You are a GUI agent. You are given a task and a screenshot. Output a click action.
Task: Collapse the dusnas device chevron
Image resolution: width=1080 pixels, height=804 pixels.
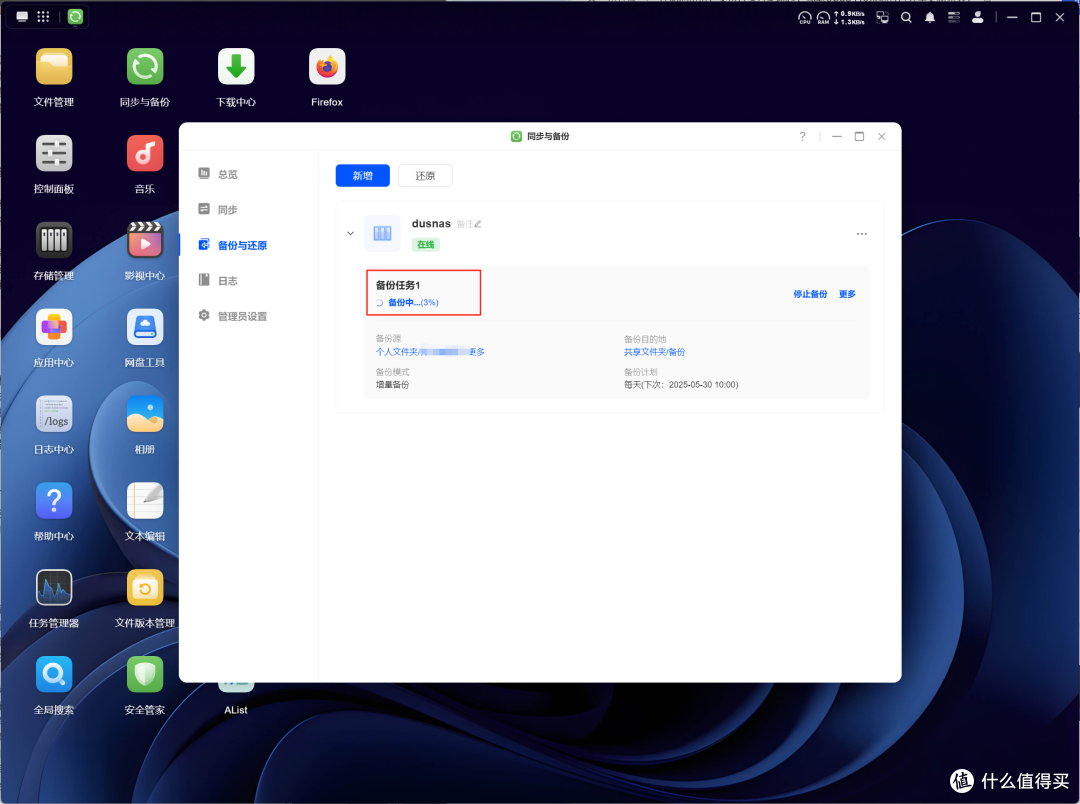(351, 234)
